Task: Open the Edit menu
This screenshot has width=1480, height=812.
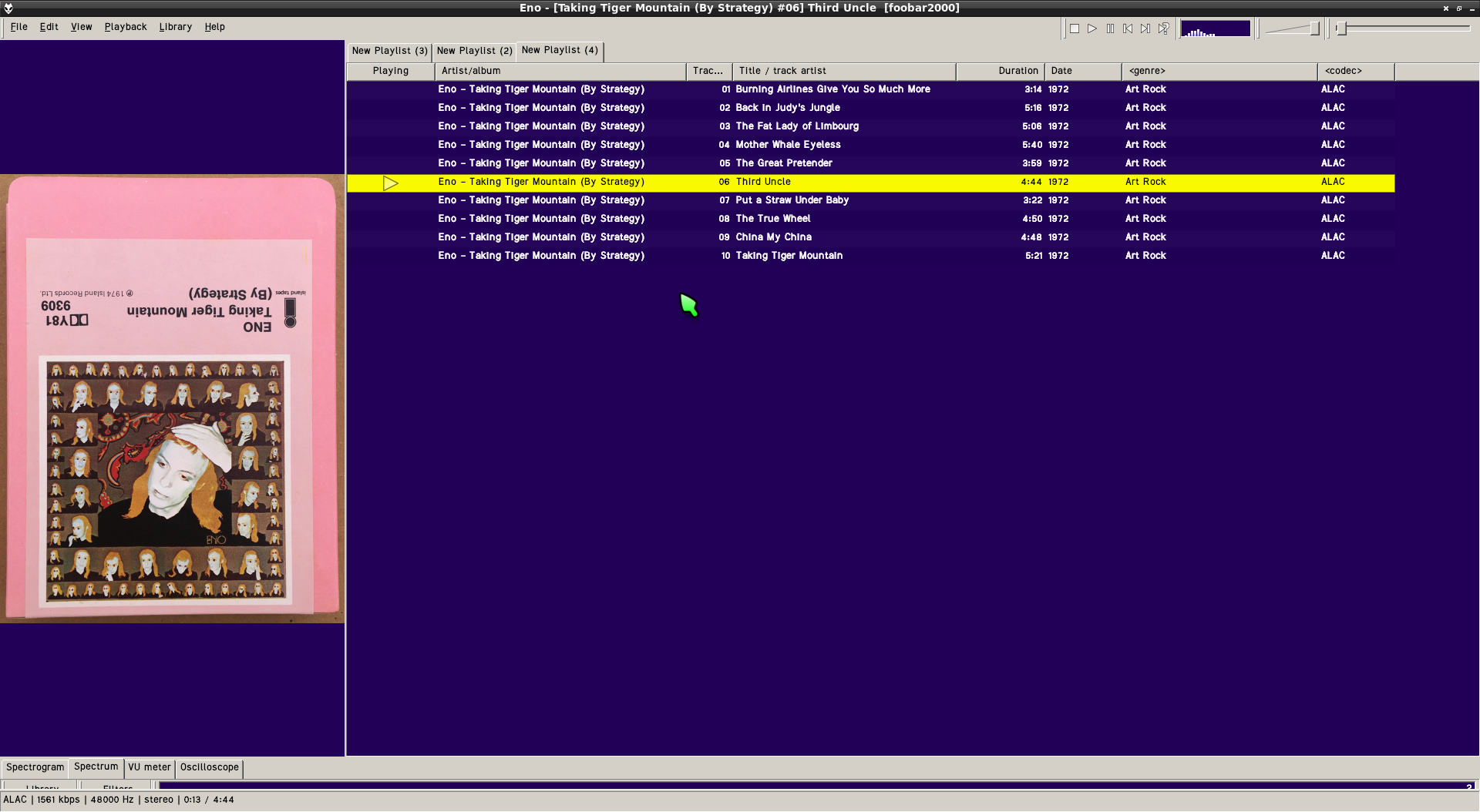Action: pos(49,27)
